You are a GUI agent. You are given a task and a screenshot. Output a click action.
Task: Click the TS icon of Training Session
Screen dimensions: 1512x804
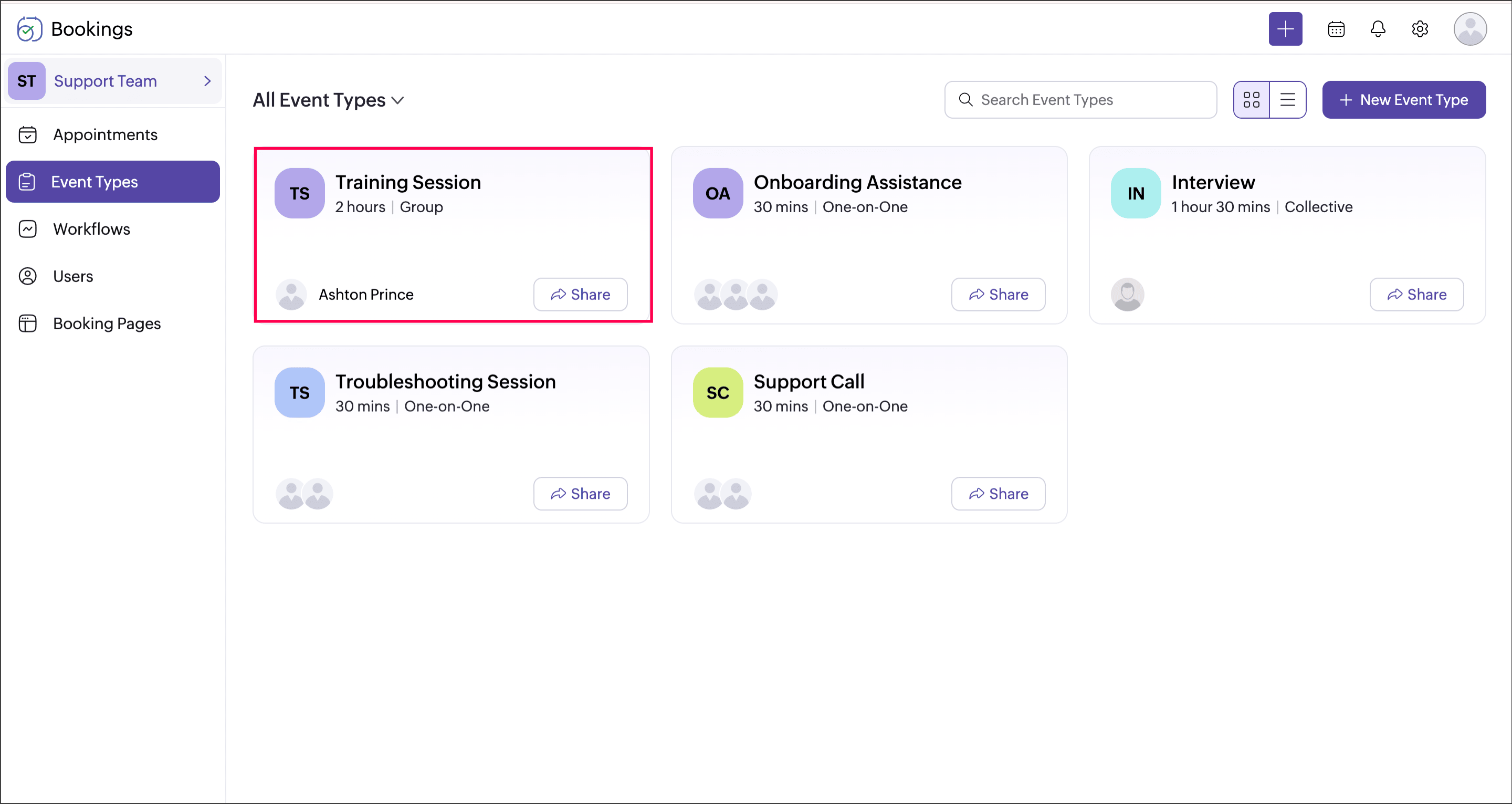tap(299, 193)
